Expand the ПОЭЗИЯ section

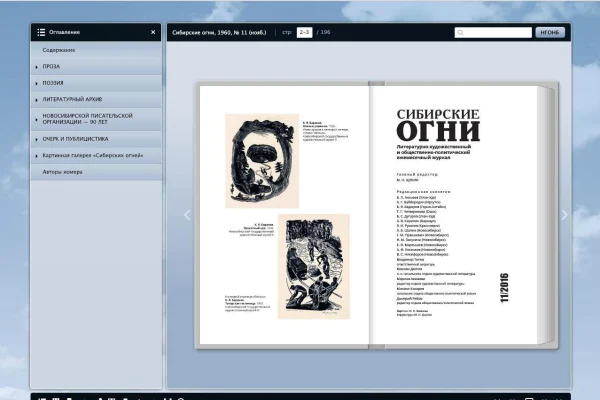tap(96, 83)
